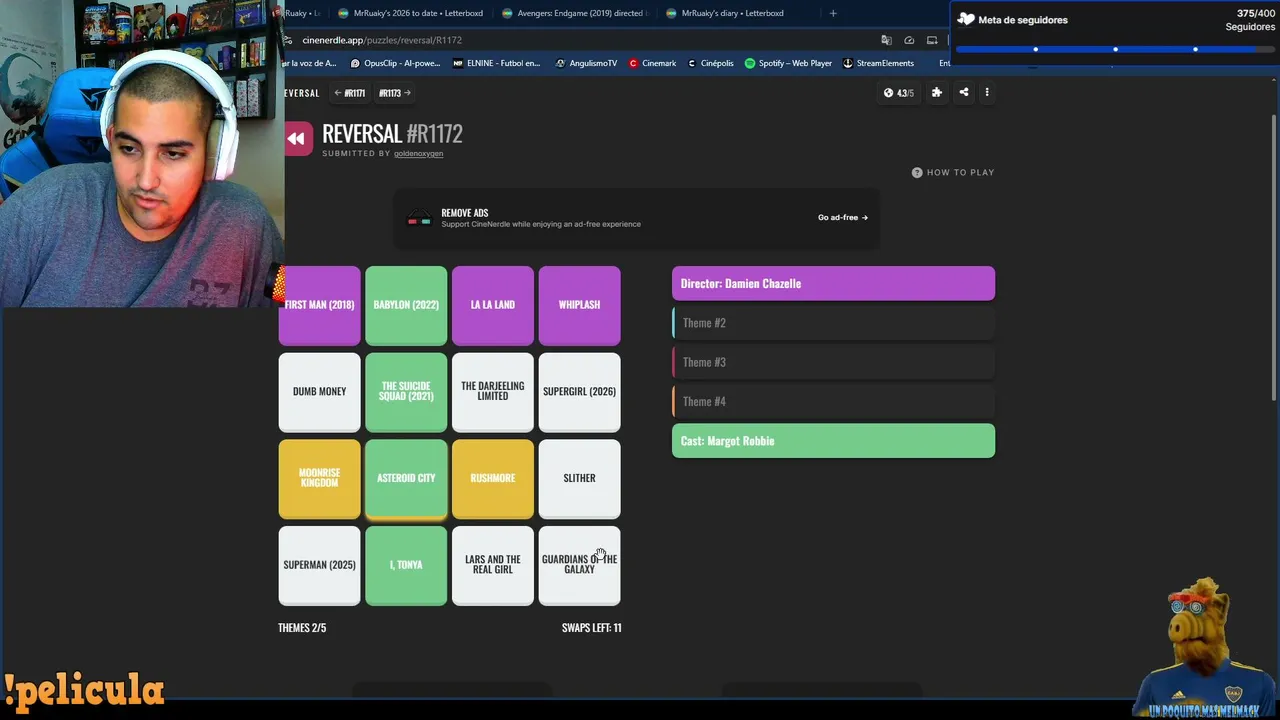The height and width of the screenshot is (720, 1280).
Task: Expand the hidden Theme #2 row
Action: 833,323
